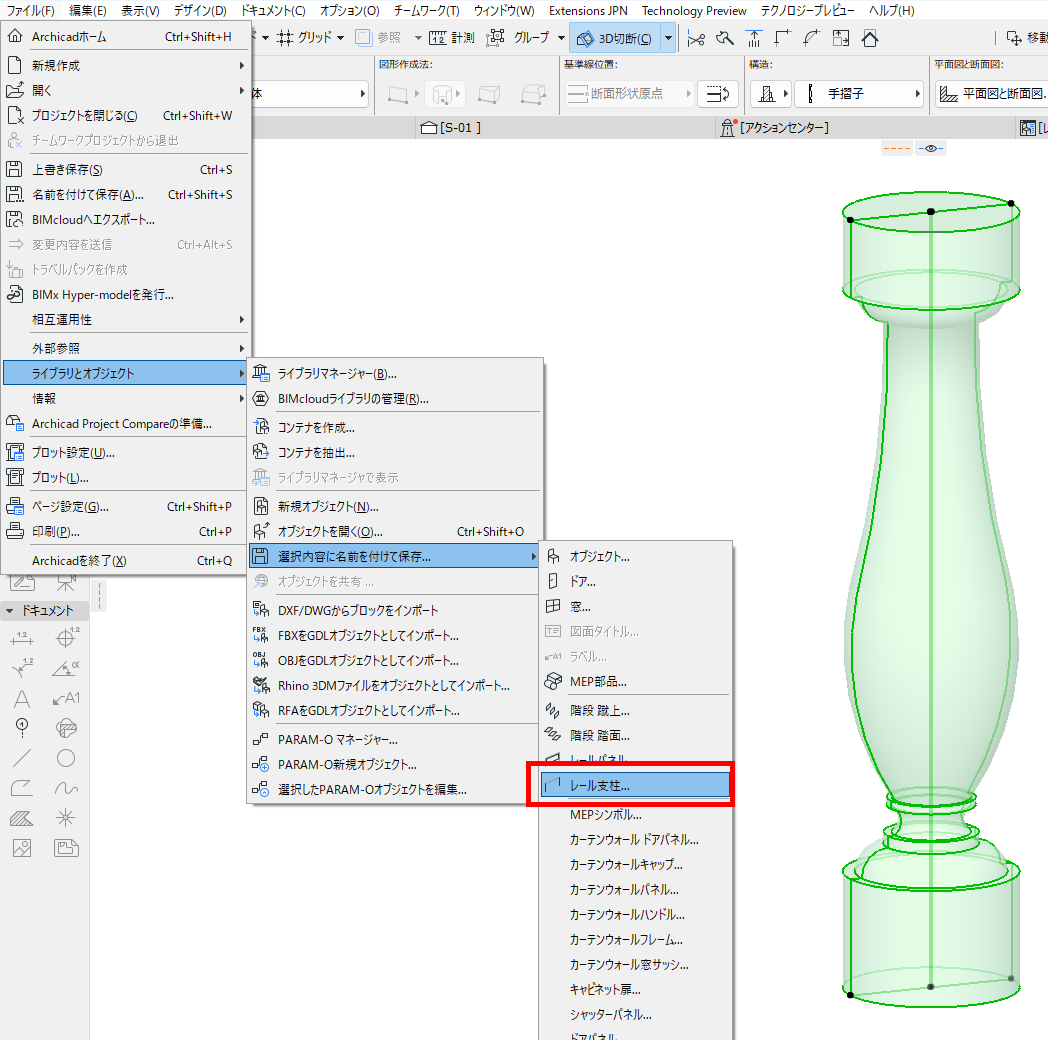This screenshot has height=1040, width=1048.
Task: Open the 編集(E) menu
Action: pos(88,11)
